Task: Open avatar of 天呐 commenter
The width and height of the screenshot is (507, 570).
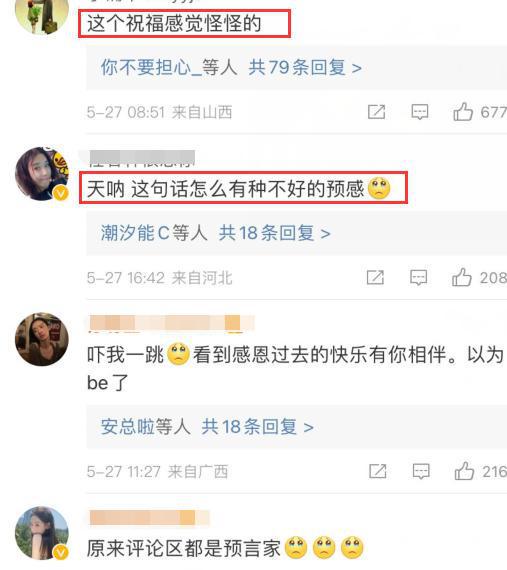Action: (42, 174)
